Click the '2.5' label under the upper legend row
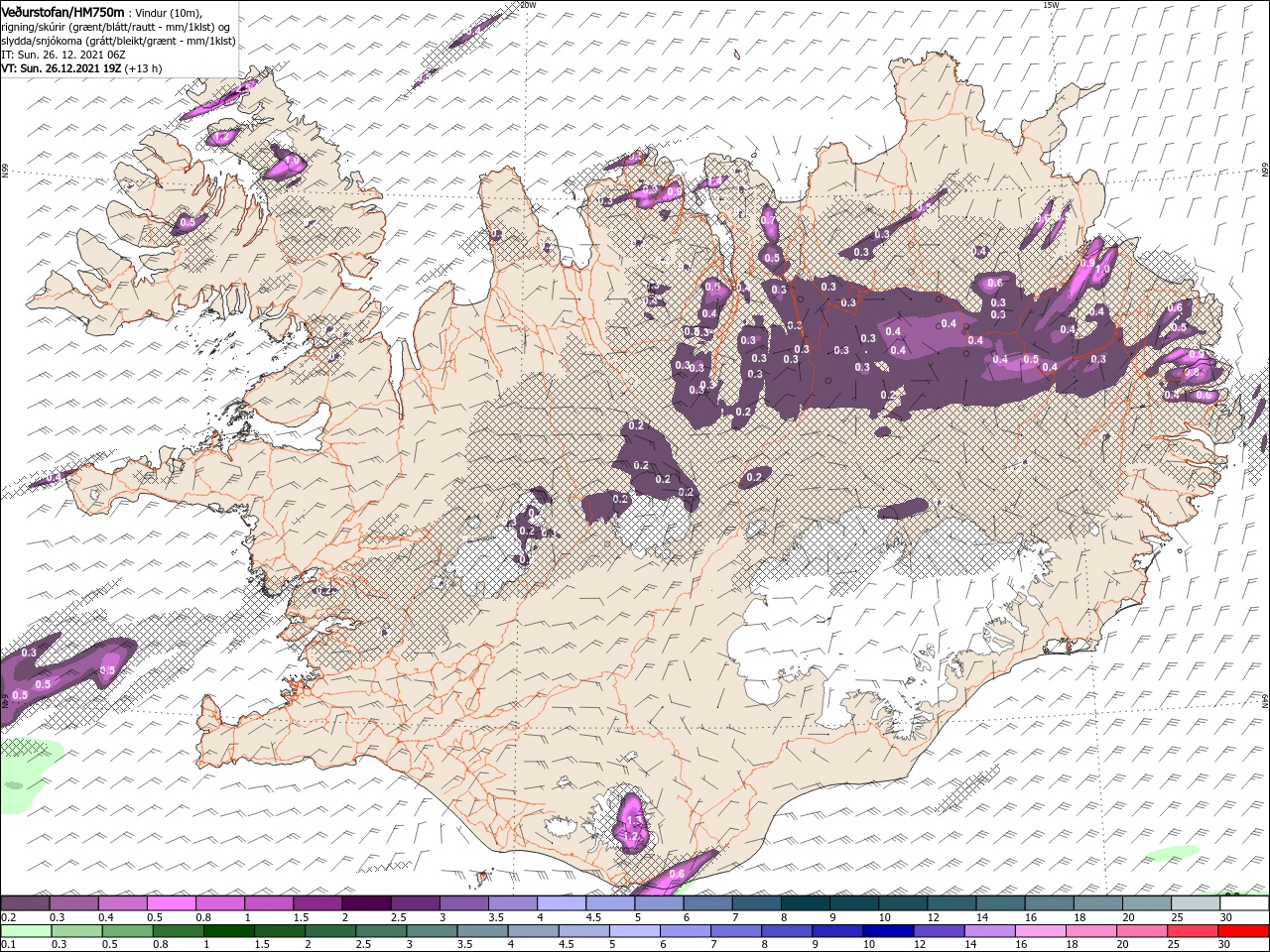This screenshot has height=952, width=1270. tap(399, 917)
